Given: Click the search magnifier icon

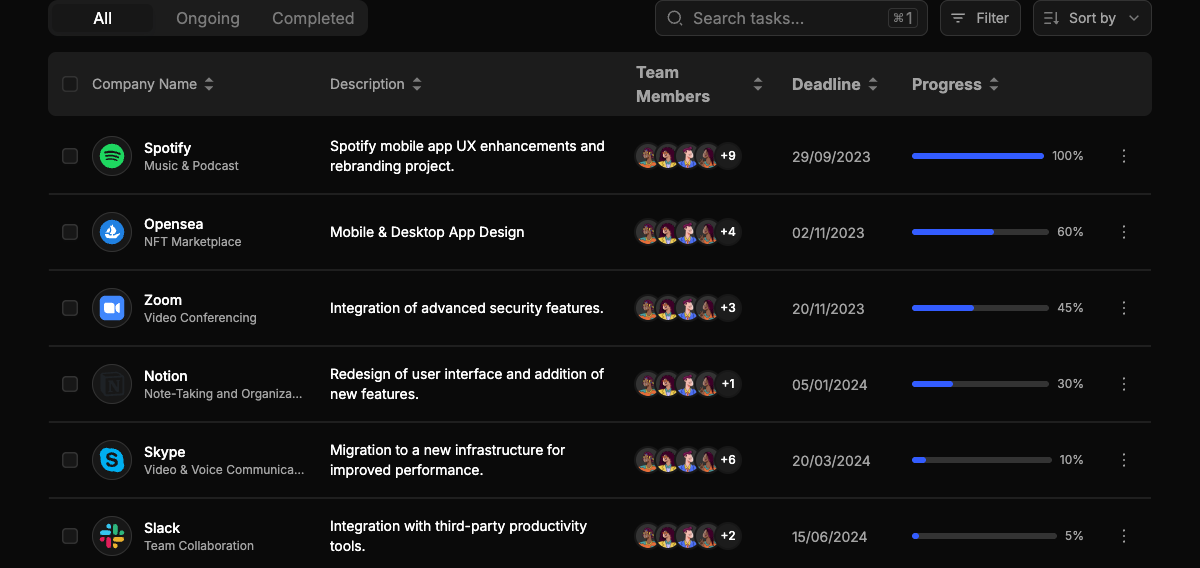Looking at the screenshot, I should coord(675,18).
